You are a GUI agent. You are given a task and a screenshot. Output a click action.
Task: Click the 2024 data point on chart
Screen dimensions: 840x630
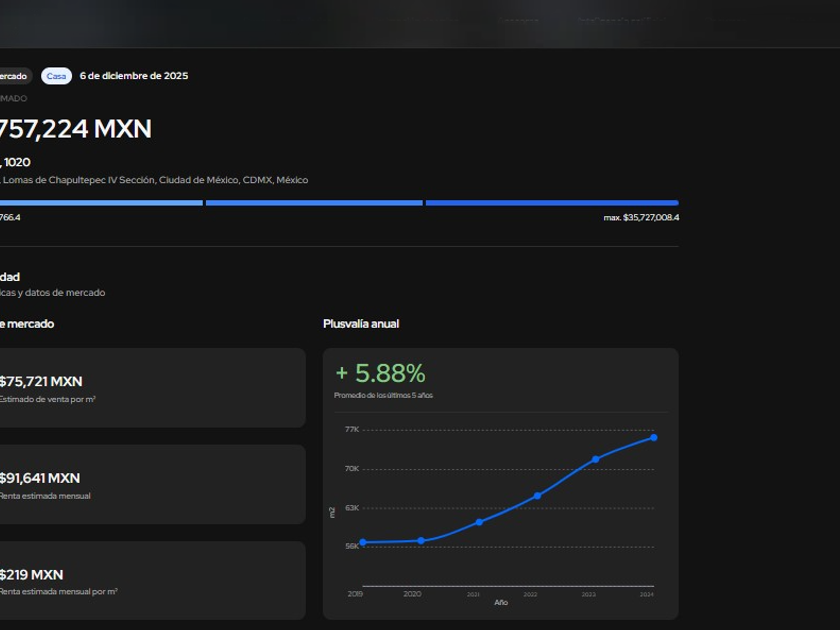tap(654, 437)
